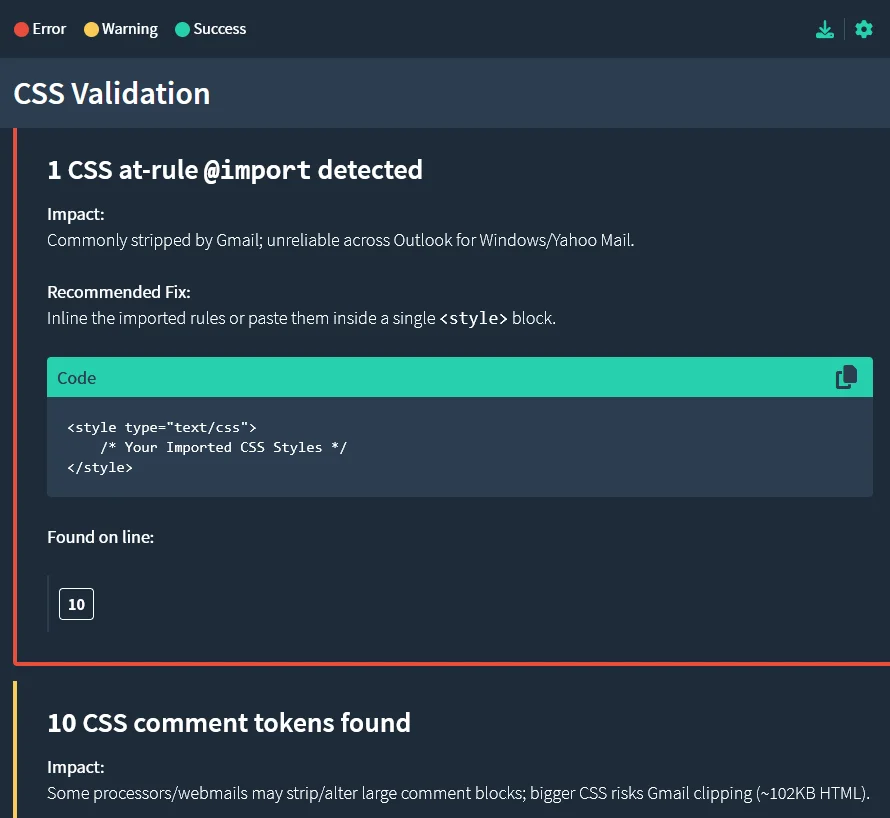Screen dimensions: 890x818
Task: Toggle the Error filter label
Action: [x=49, y=29]
